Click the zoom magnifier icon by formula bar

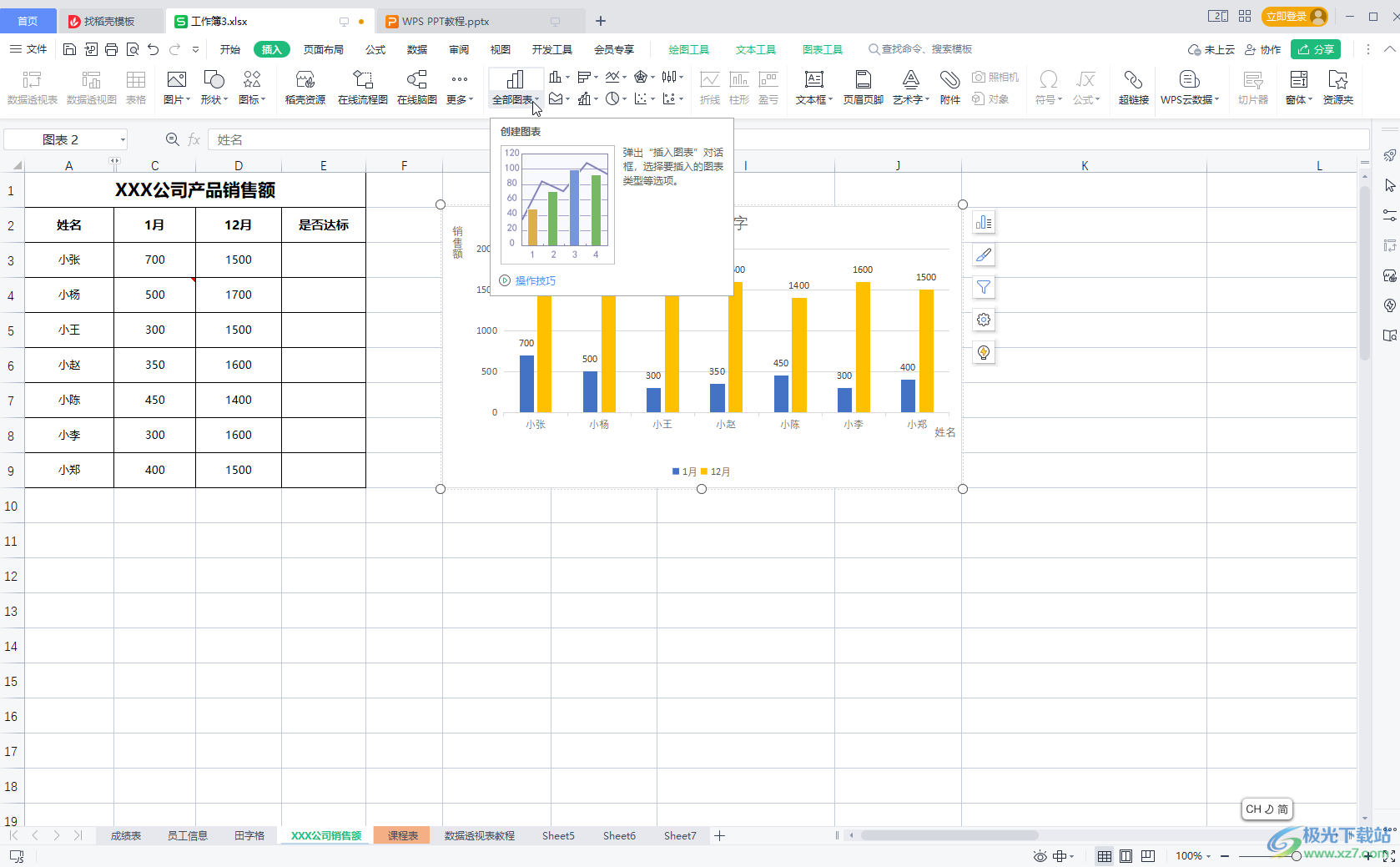click(x=172, y=139)
